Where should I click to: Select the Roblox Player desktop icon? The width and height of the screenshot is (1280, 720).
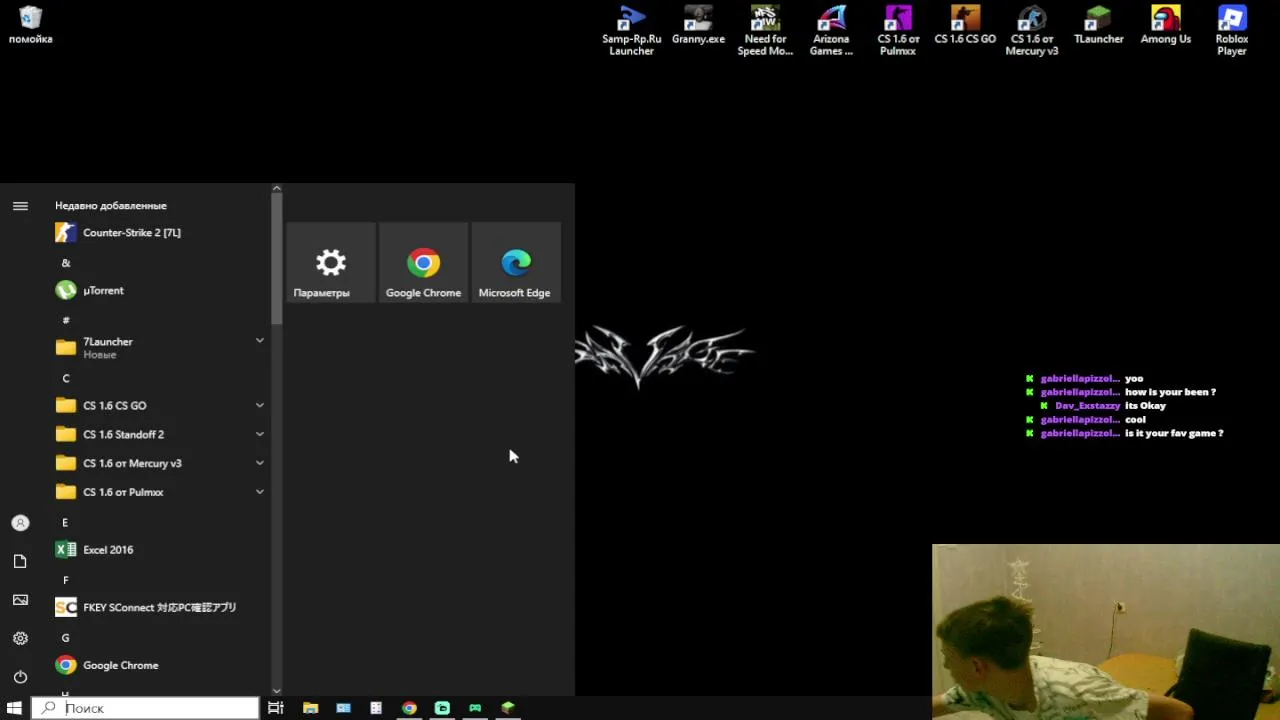point(1232,31)
